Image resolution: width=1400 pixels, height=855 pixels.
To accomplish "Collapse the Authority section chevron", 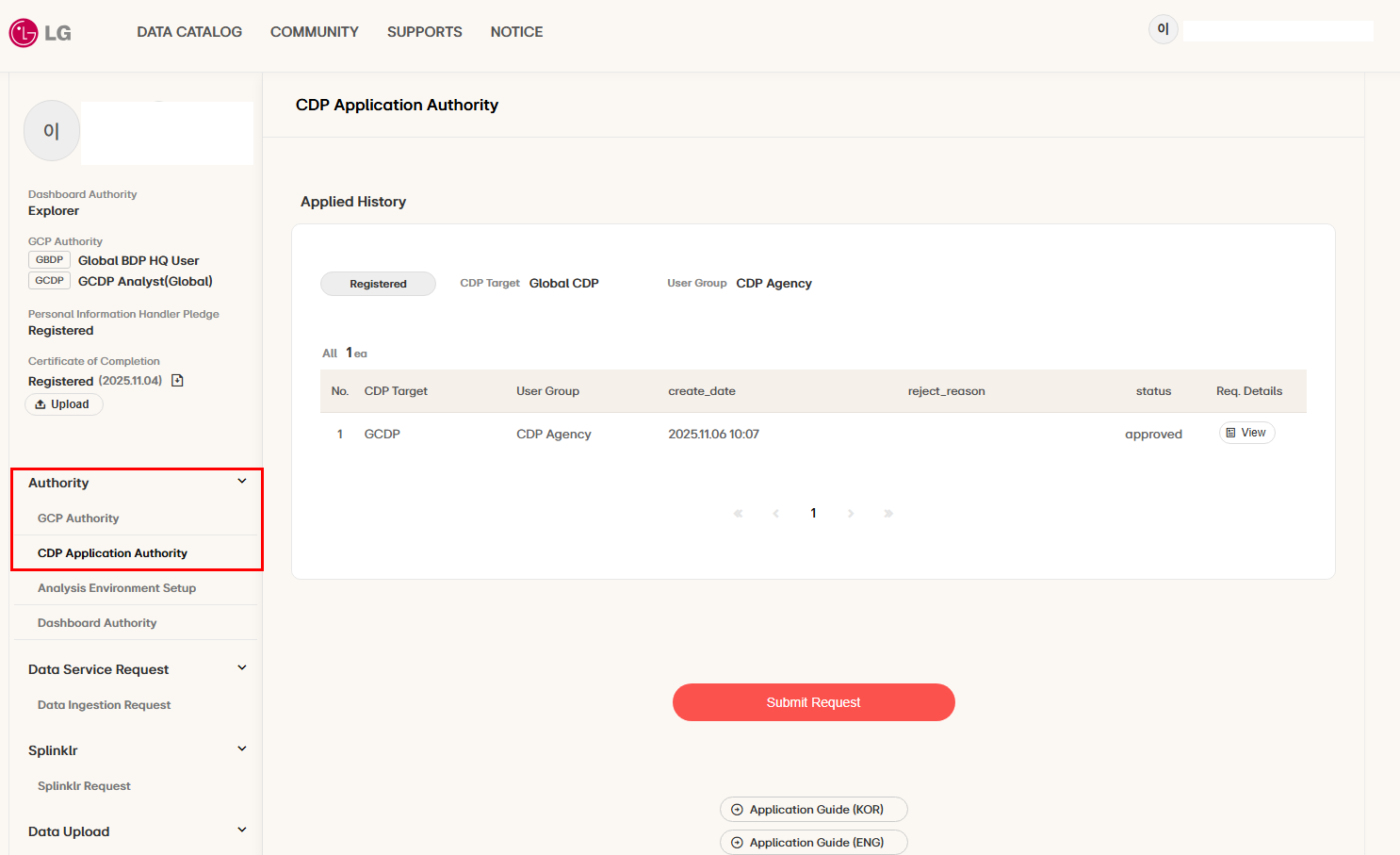I will tap(242, 482).
